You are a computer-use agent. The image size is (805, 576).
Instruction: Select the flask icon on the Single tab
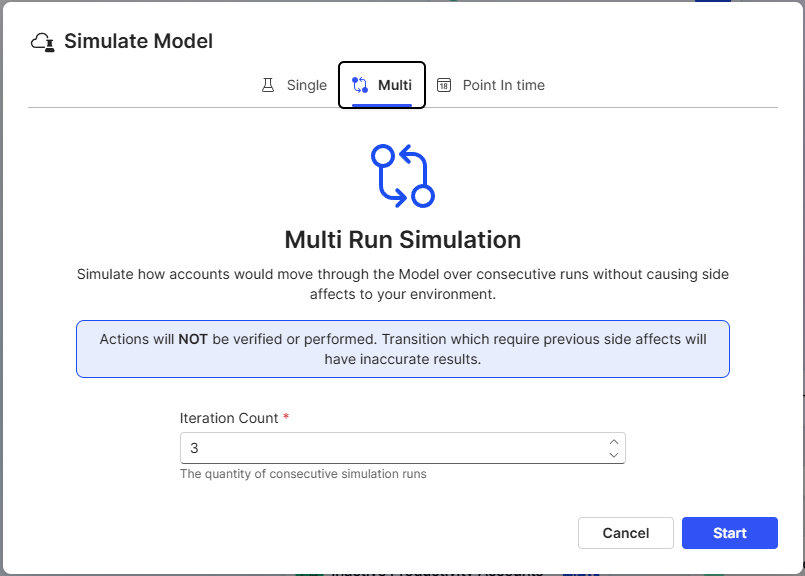(x=266, y=85)
